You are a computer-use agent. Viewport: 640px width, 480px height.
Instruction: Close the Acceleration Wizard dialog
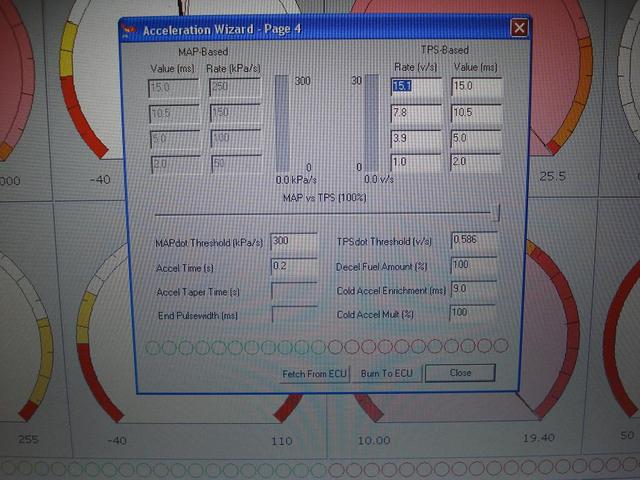point(519,28)
